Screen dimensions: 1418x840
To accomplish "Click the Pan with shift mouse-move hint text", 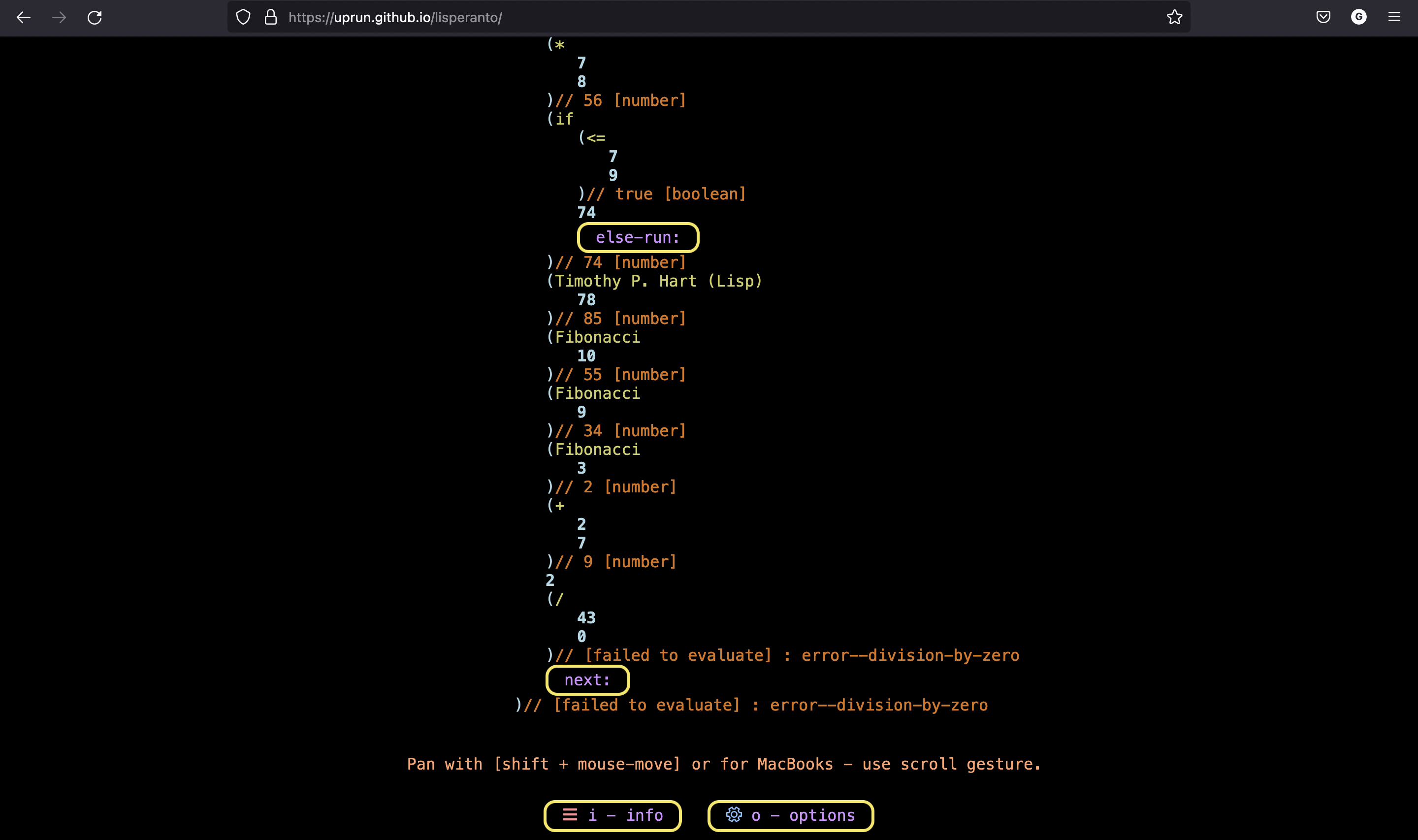I will click(x=724, y=764).
